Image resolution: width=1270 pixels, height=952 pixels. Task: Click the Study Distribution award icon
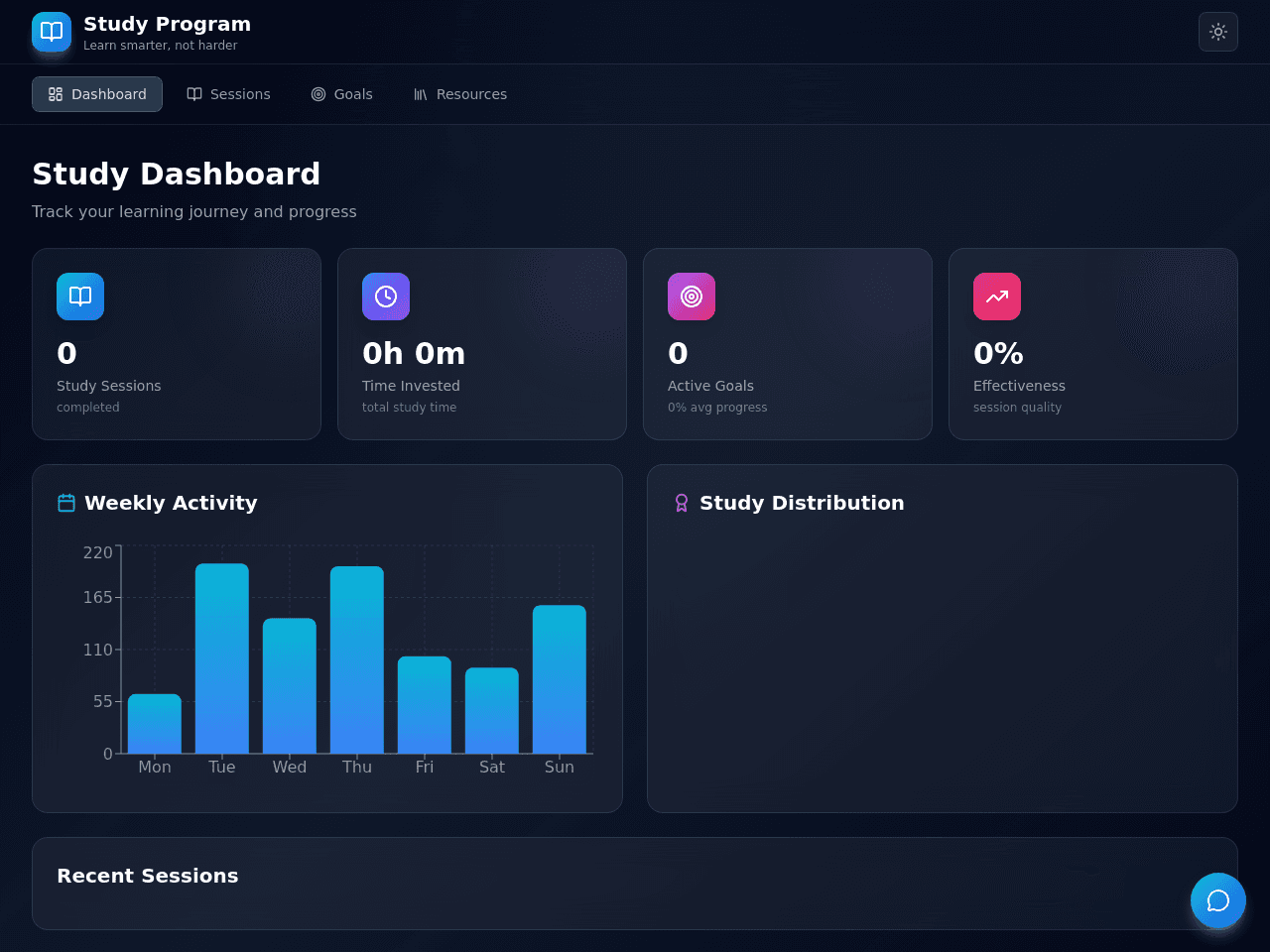[682, 503]
